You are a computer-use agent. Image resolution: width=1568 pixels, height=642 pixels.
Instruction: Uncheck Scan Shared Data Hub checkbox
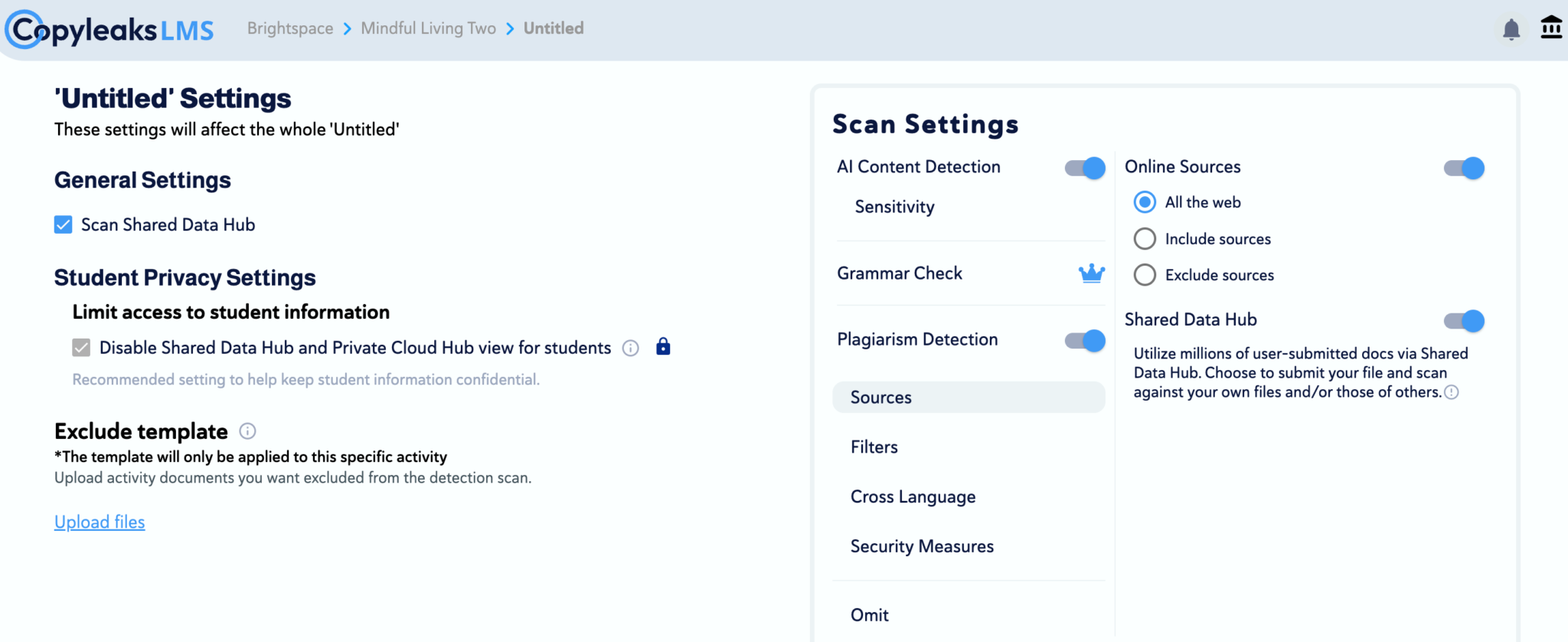[64, 224]
